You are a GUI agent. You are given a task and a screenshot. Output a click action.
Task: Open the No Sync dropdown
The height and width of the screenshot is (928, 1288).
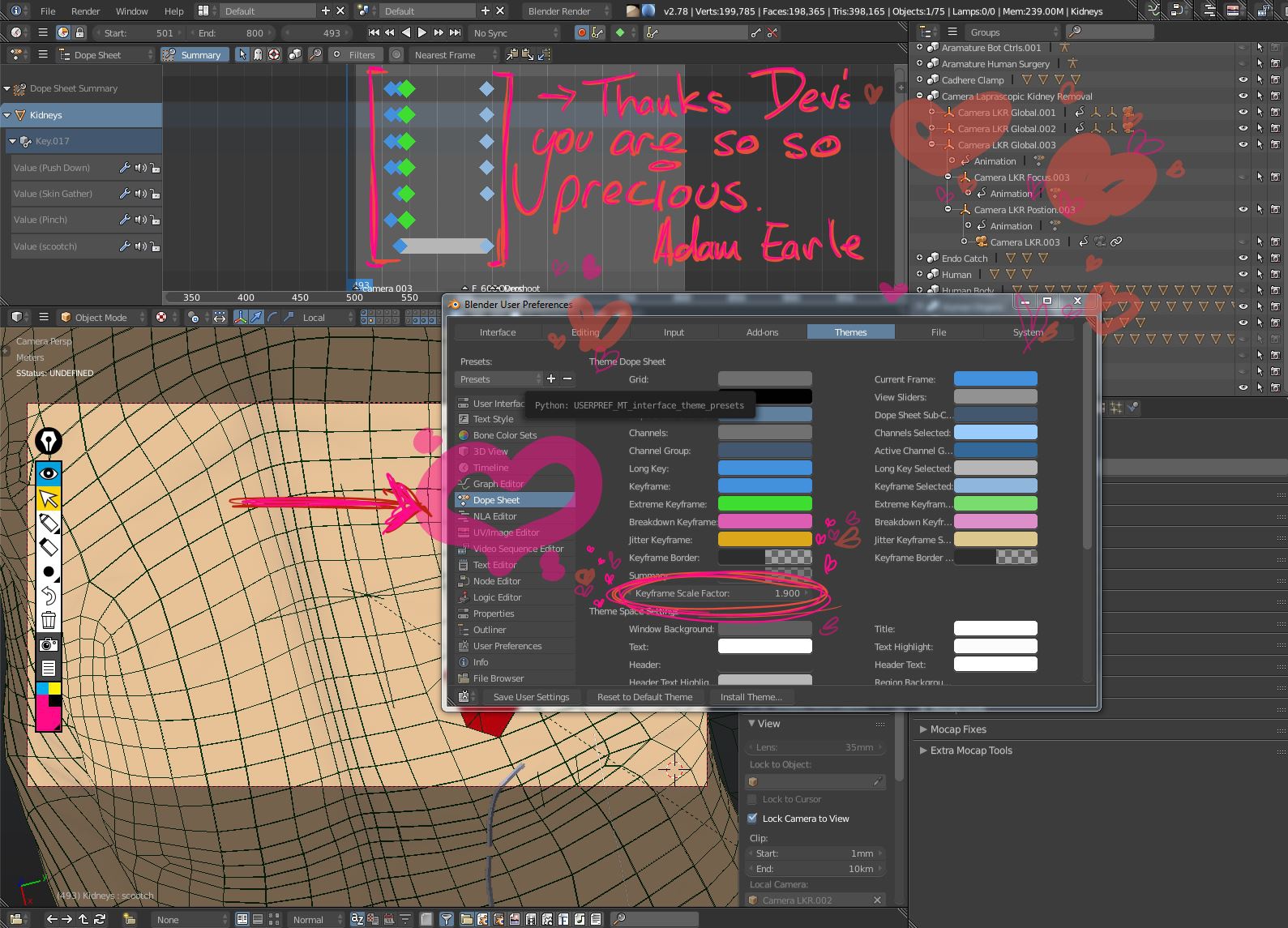coord(516,32)
